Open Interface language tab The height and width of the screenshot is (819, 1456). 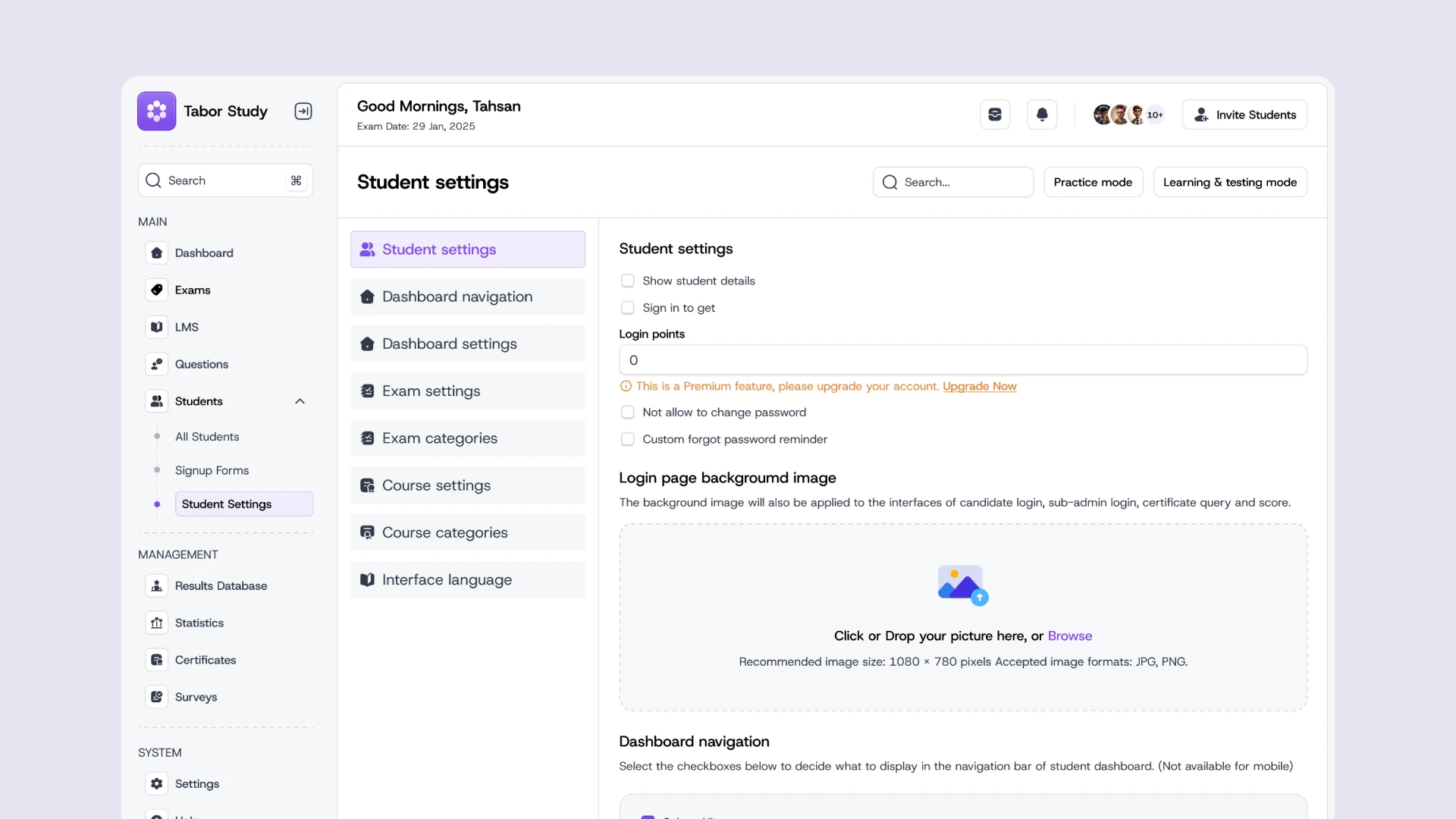pos(468,579)
